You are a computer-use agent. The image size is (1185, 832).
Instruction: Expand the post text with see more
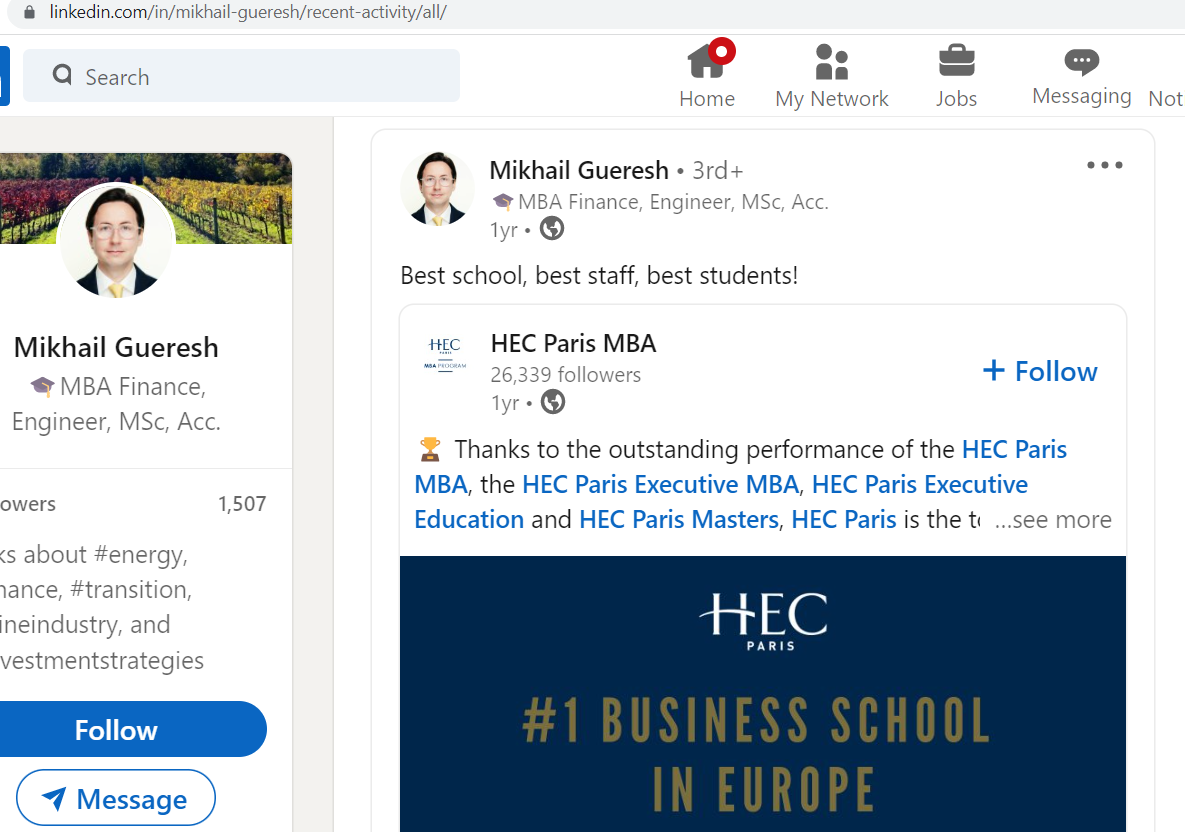(x=1054, y=520)
